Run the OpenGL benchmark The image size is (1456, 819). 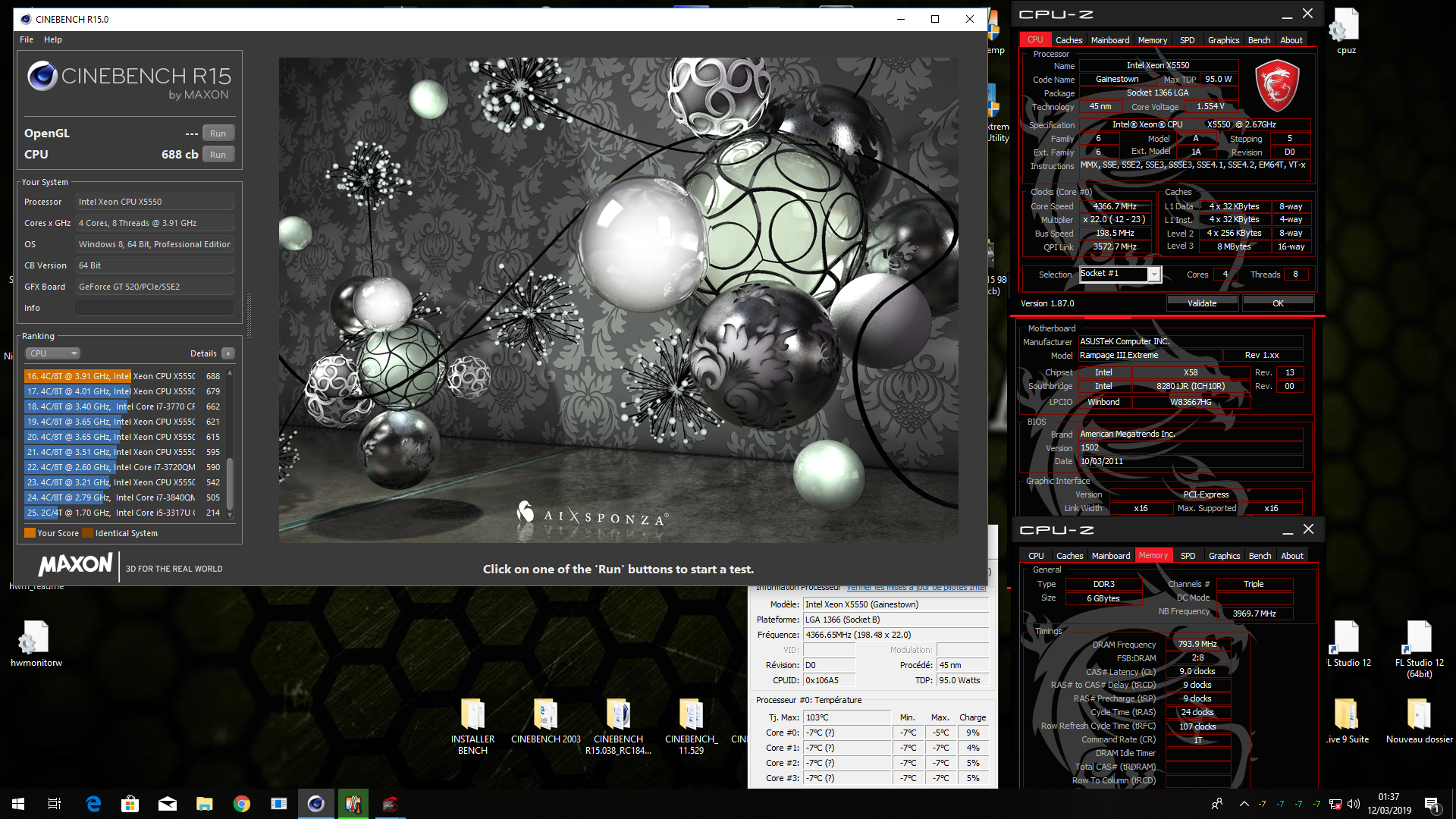218,133
